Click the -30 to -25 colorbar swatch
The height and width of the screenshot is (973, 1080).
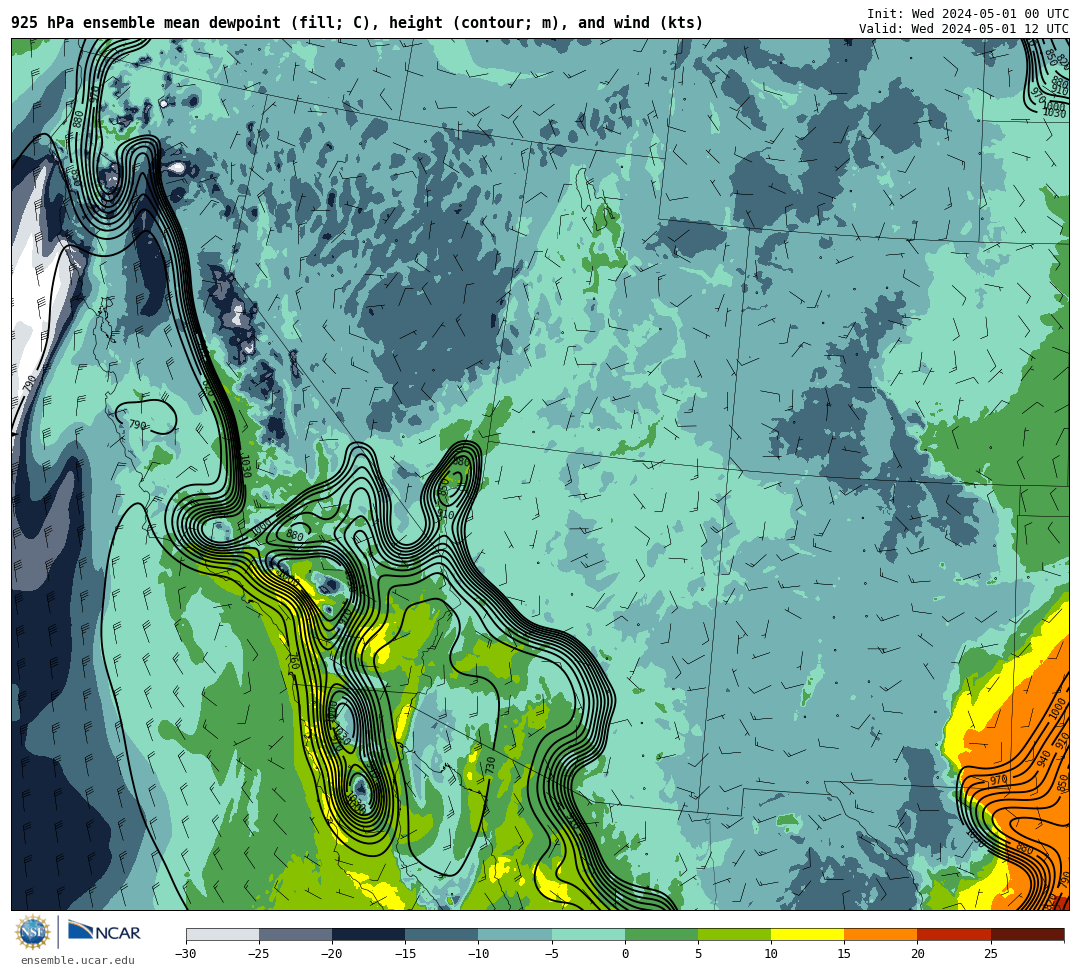(x=222, y=934)
